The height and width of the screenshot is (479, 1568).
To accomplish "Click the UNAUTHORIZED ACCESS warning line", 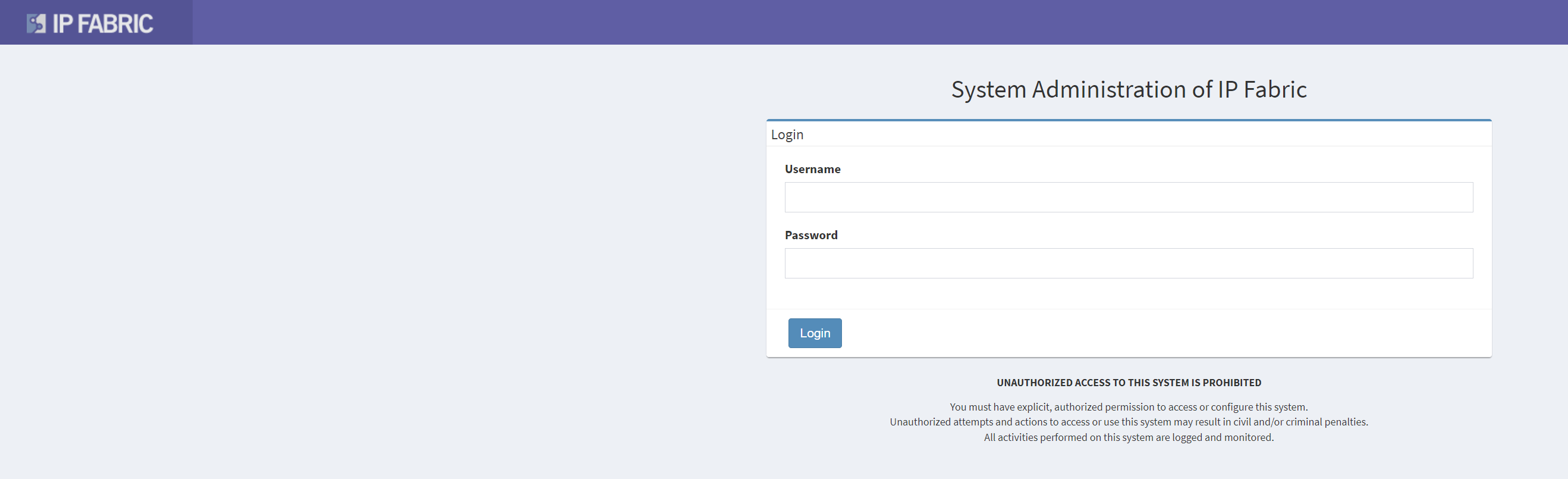I will click(1129, 383).
